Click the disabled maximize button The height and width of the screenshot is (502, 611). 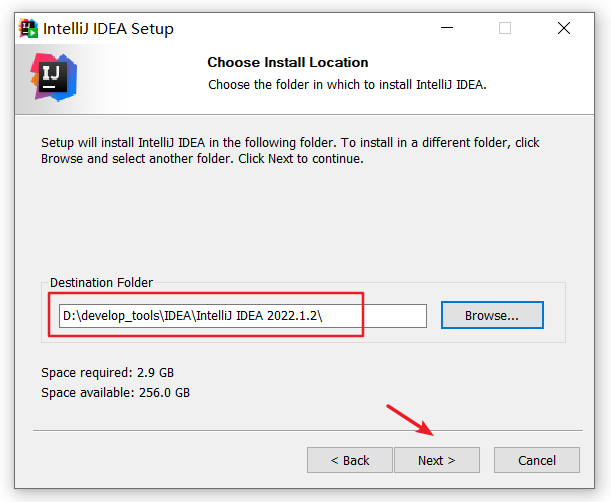(x=505, y=28)
